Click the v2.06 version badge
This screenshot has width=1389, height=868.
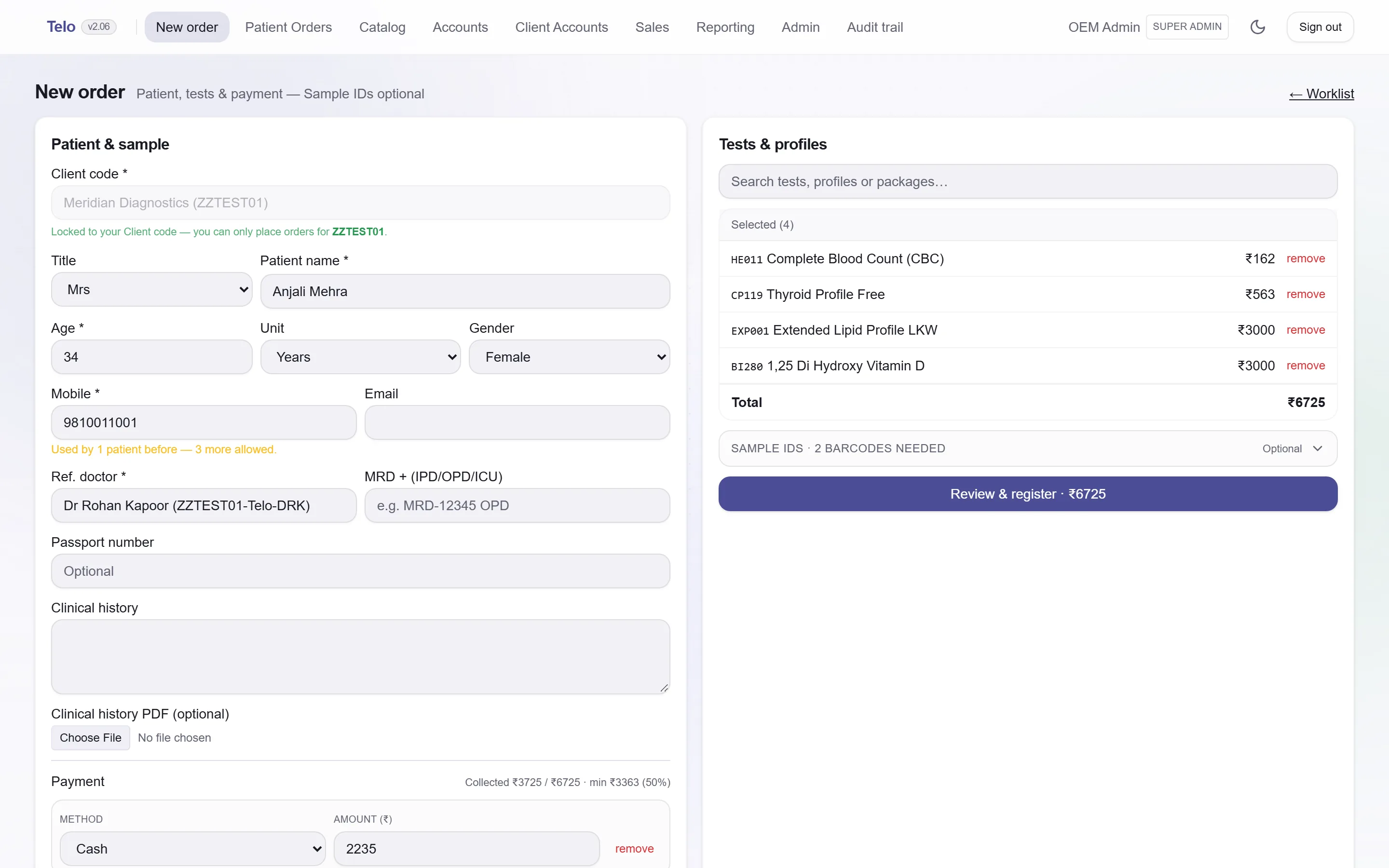99,27
